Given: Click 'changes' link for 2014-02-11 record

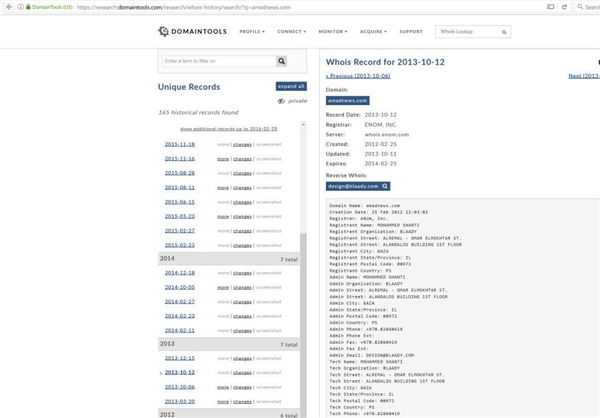Looking at the screenshot, I should pyautogui.click(x=242, y=331).
